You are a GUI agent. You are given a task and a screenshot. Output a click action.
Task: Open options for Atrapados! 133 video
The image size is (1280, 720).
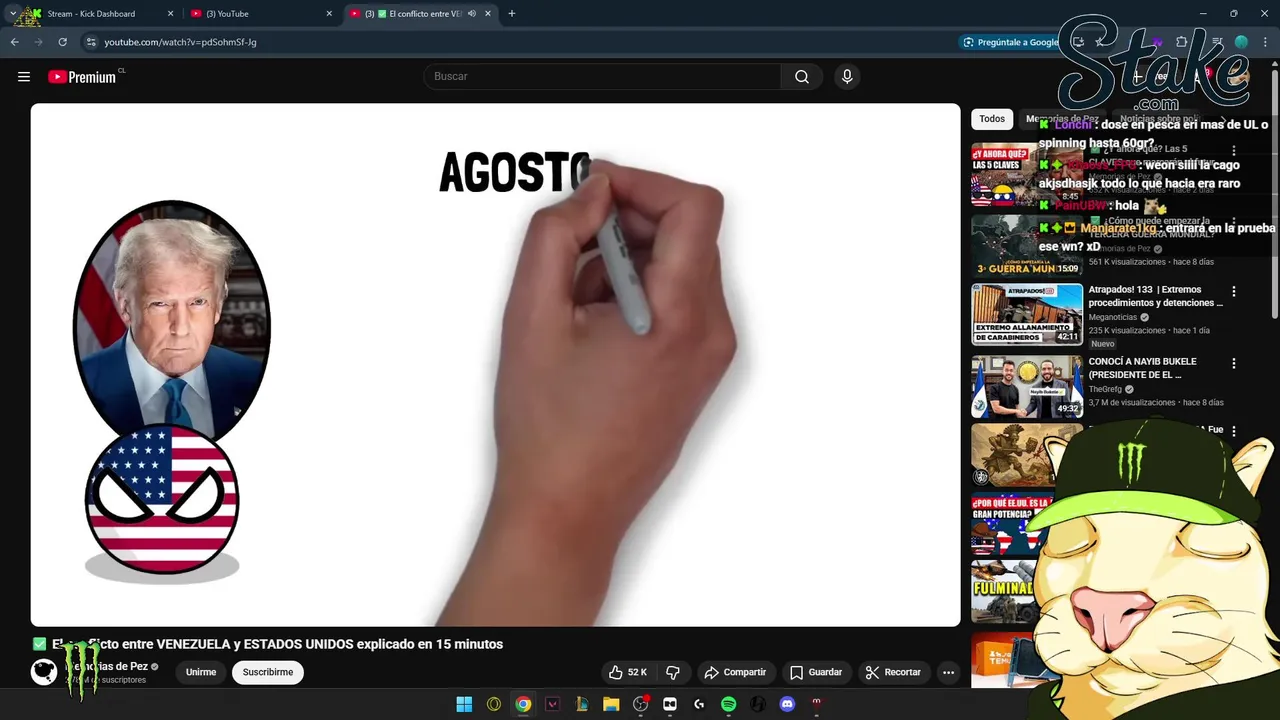(1233, 292)
